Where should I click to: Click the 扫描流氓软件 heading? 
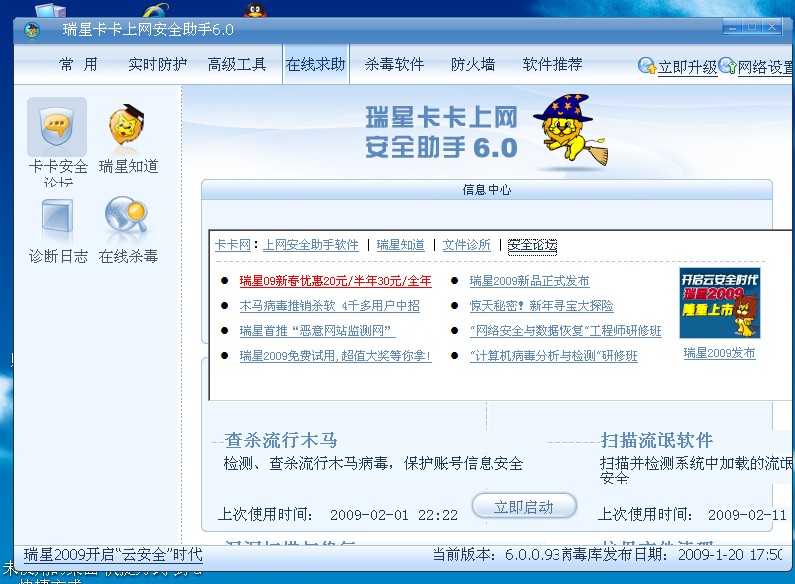click(x=657, y=440)
